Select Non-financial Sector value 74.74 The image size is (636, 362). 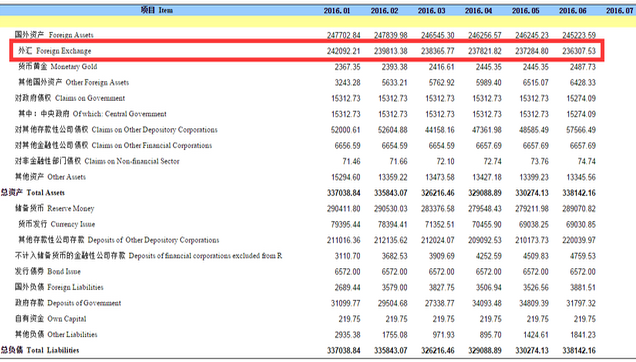pyautogui.click(x=586, y=162)
